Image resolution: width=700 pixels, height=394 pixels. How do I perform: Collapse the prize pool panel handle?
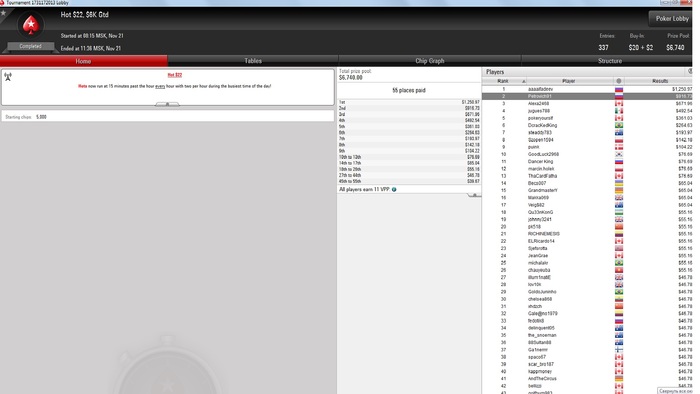474,195
